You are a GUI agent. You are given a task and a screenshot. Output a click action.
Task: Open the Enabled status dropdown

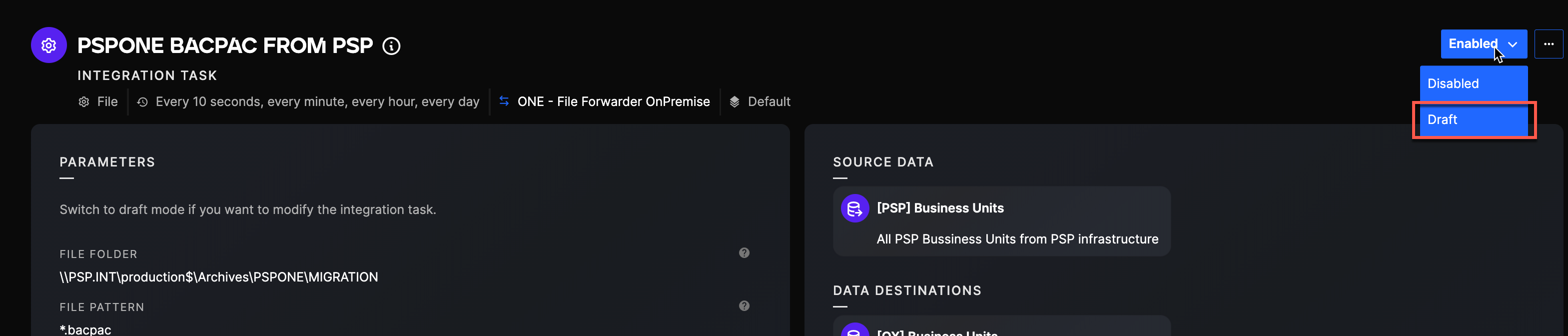1473,44
